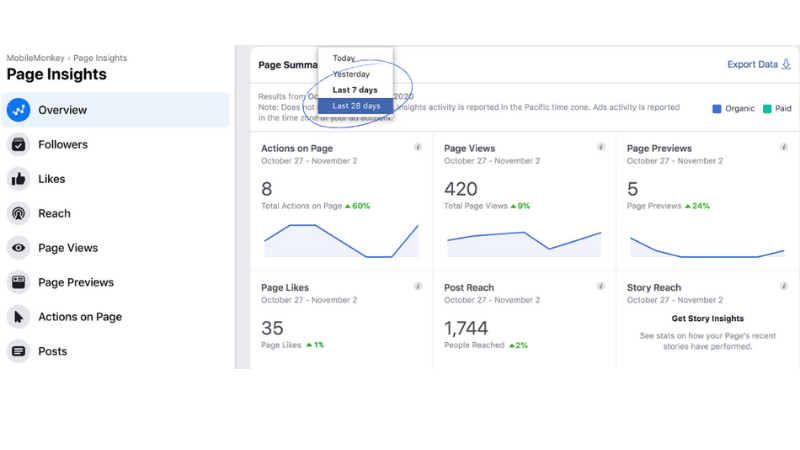800x450 pixels.
Task: Click the 60% Total Actions change
Action: tap(358, 206)
